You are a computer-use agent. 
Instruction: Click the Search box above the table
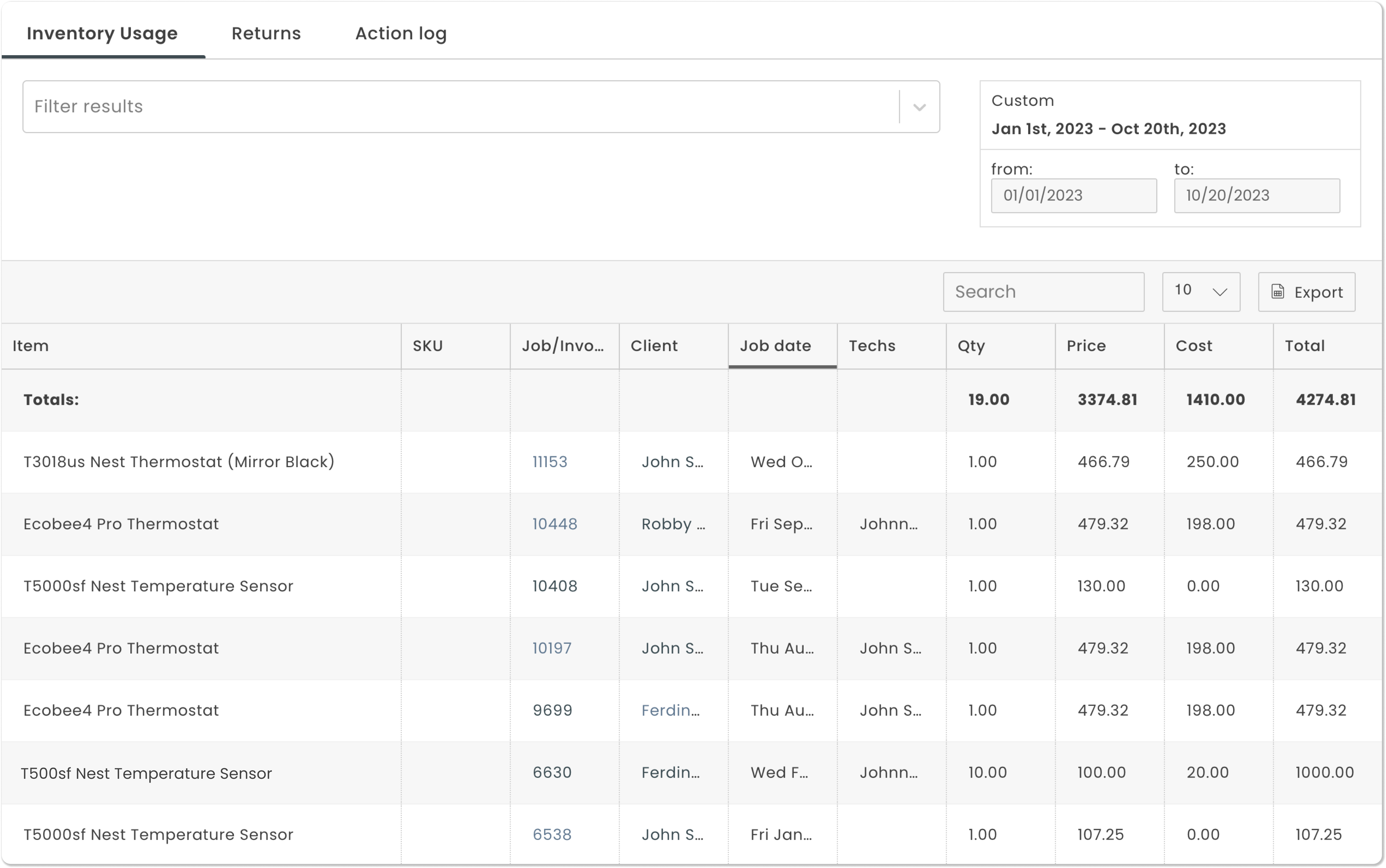[1043, 292]
